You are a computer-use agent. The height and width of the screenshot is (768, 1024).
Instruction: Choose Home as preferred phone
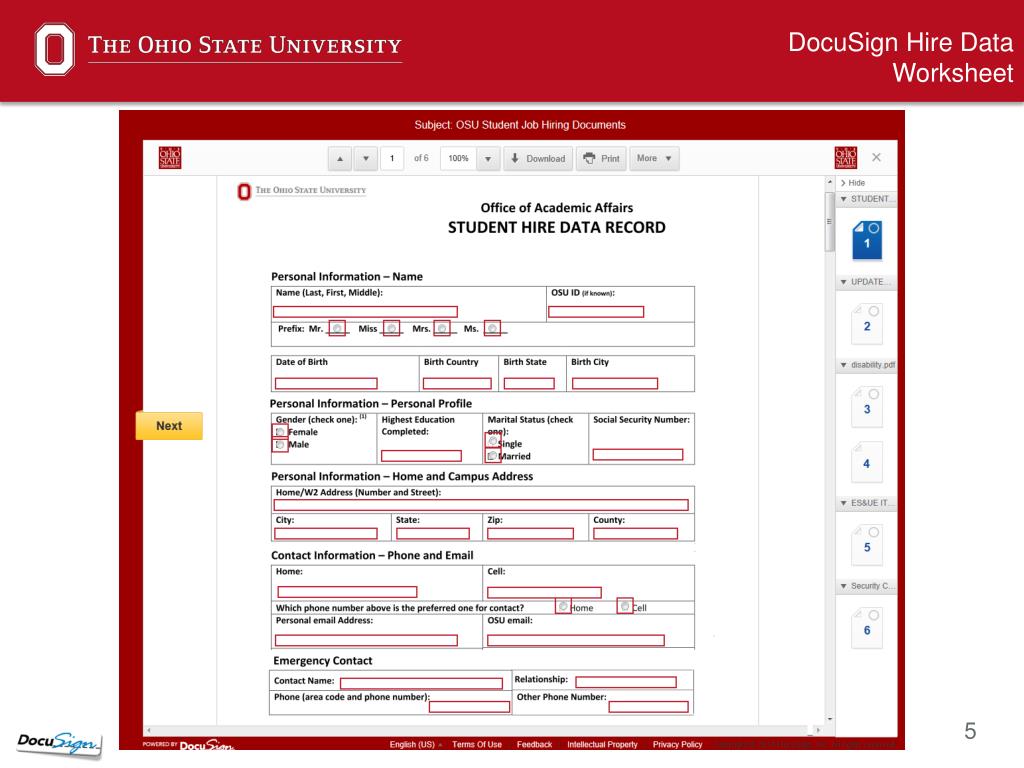tap(563, 606)
